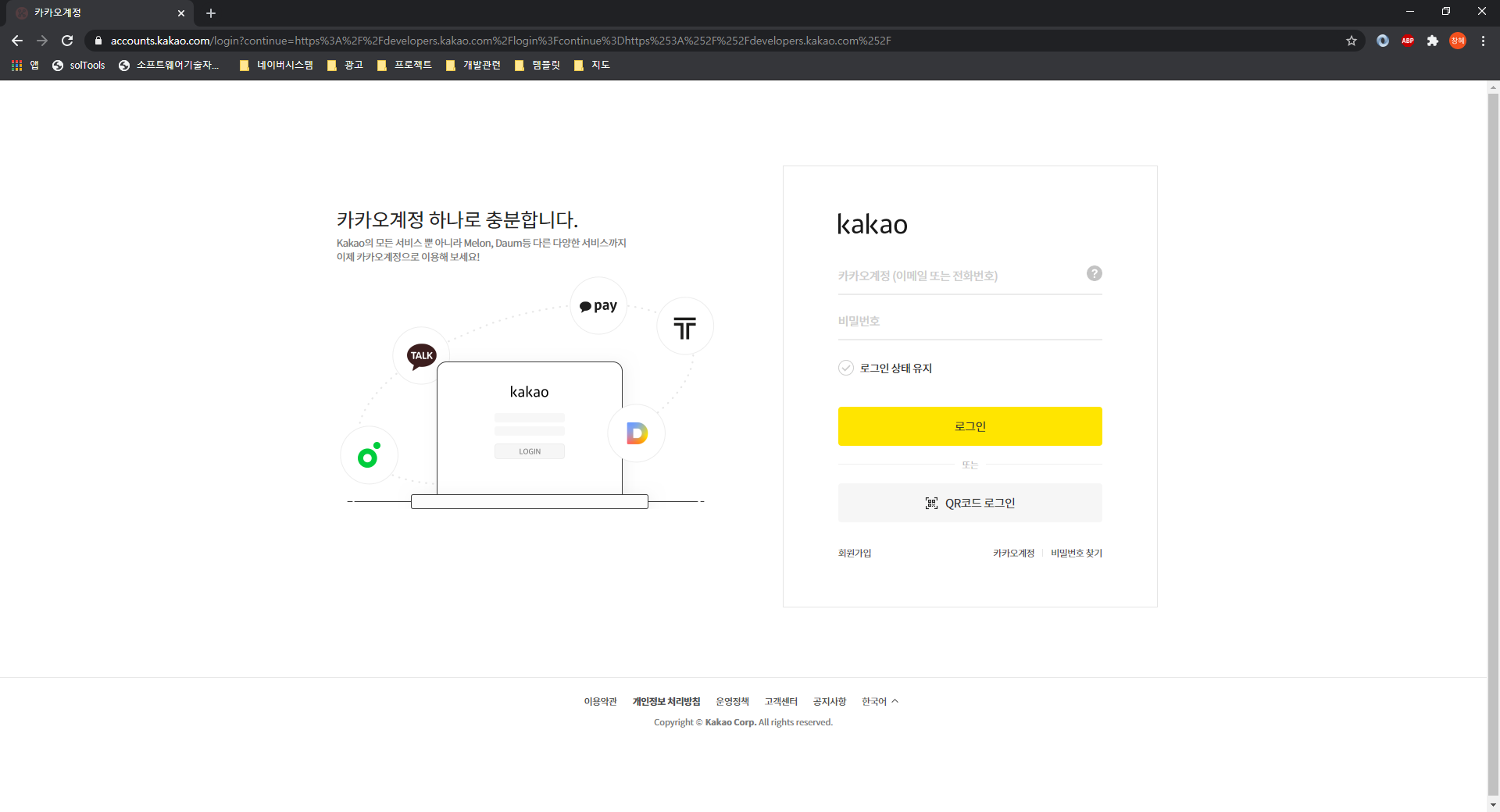Open the 네이버시스템 bookmark folder
This screenshot has height=812, width=1500.
click(x=276, y=66)
